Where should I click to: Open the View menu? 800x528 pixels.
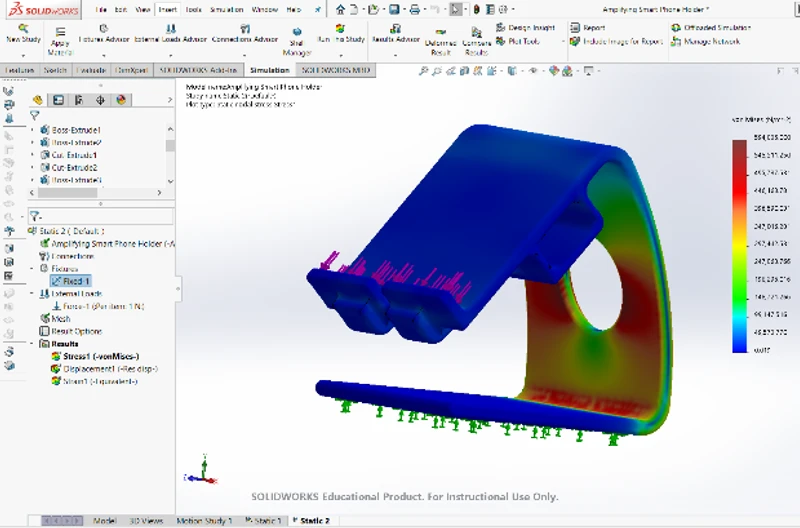click(143, 9)
